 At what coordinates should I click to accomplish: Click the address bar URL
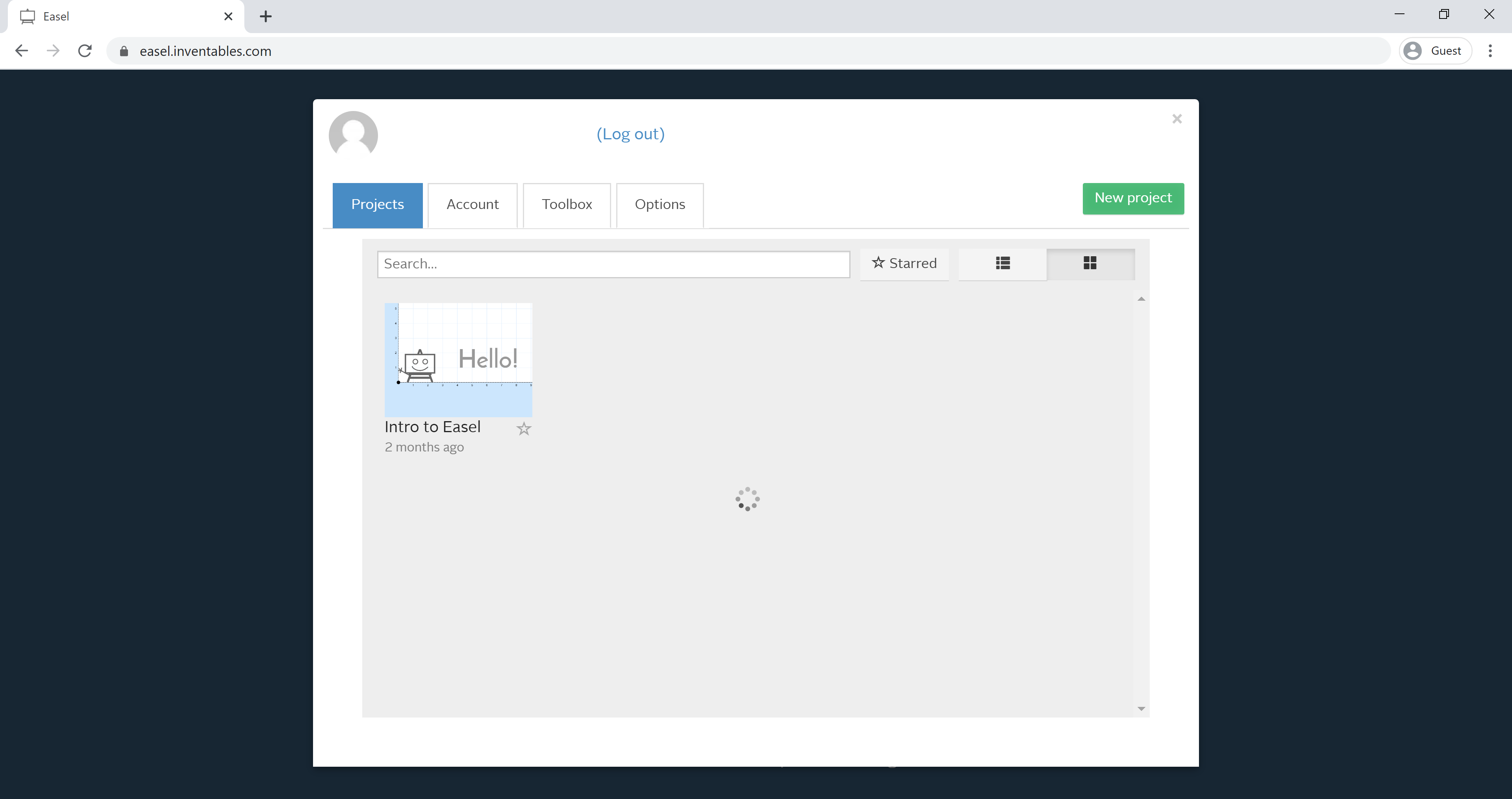click(x=206, y=51)
